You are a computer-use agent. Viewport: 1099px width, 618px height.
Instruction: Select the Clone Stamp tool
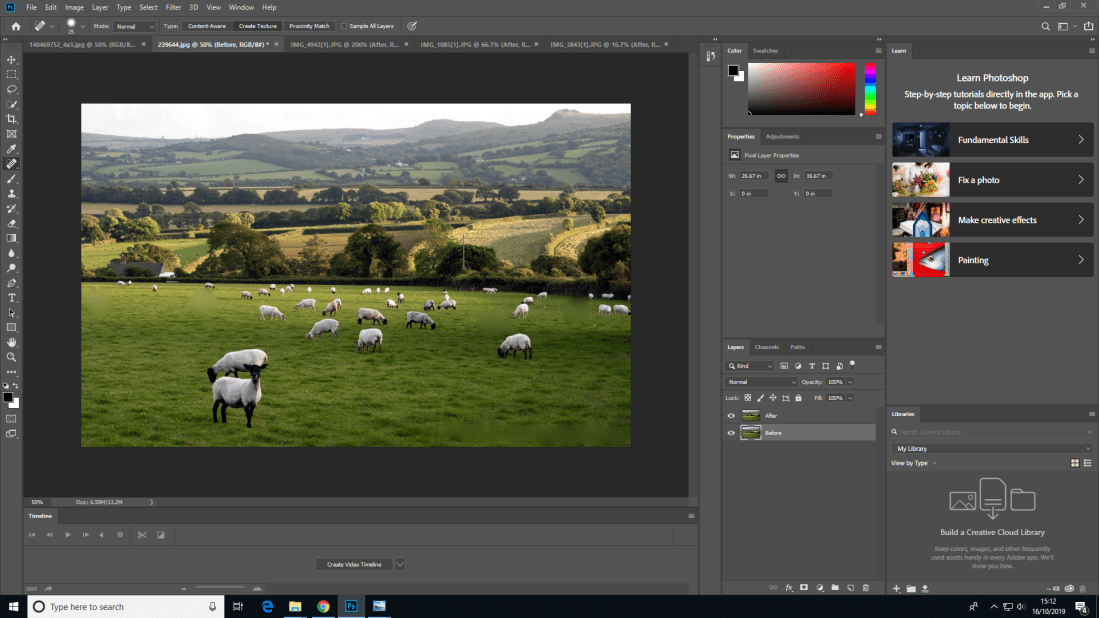pyautogui.click(x=12, y=193)
